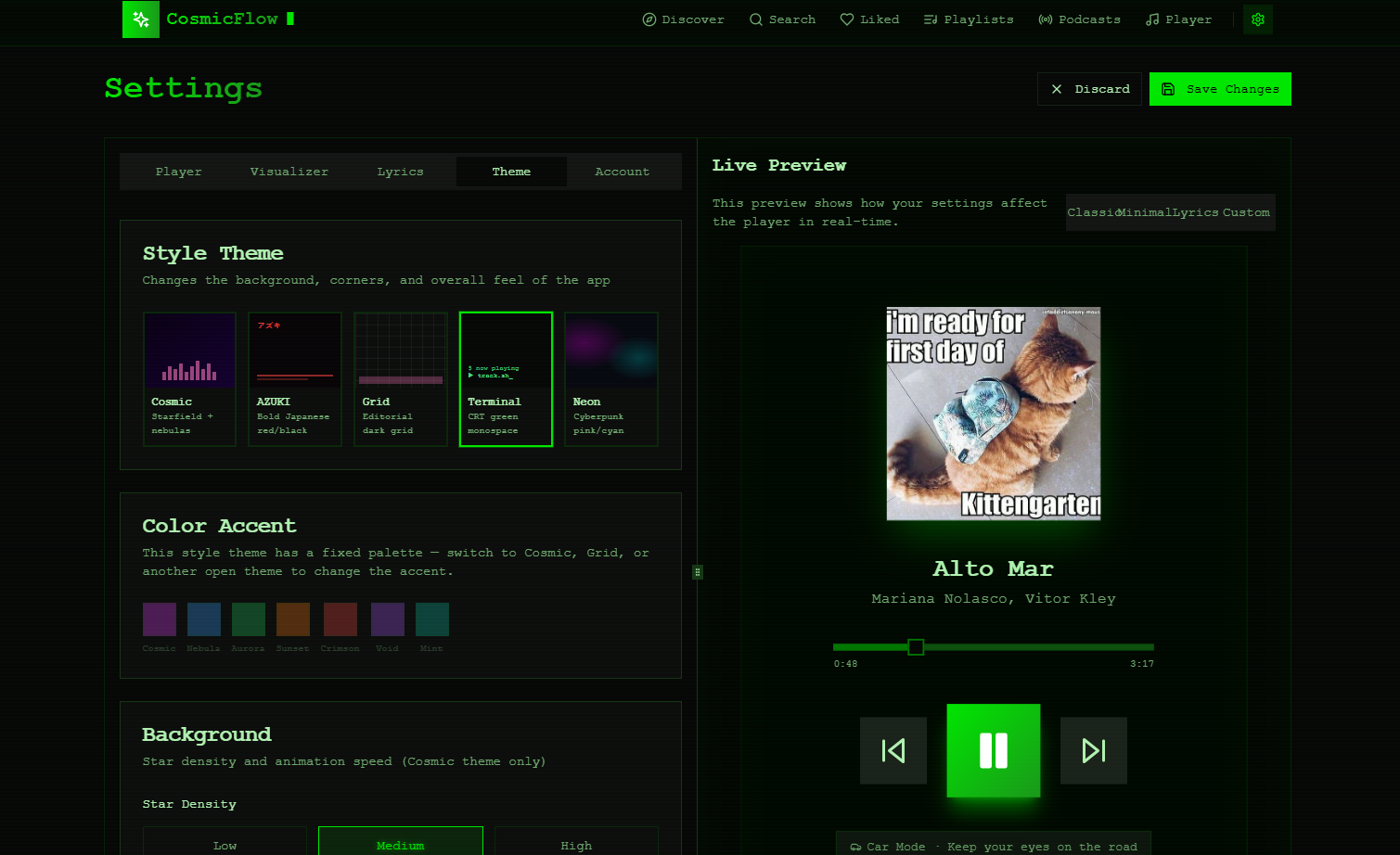Click the Car Mode banner
The height and width of the screenshot is (855, 1400).
pyautogui.click(x=994, y=845)
